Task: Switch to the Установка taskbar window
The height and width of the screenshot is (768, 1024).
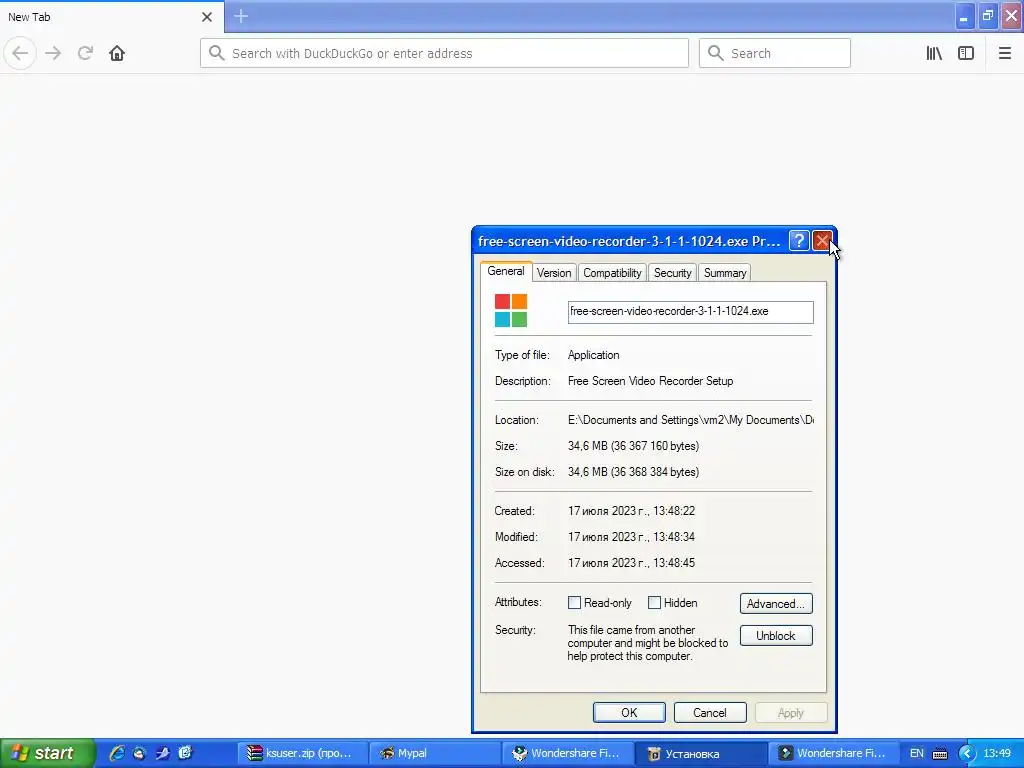Action: [700, 753]
